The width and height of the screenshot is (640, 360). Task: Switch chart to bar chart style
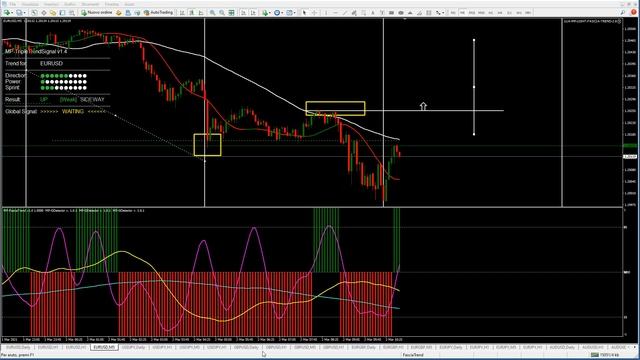pyautogui.click(x=182, y=13)
